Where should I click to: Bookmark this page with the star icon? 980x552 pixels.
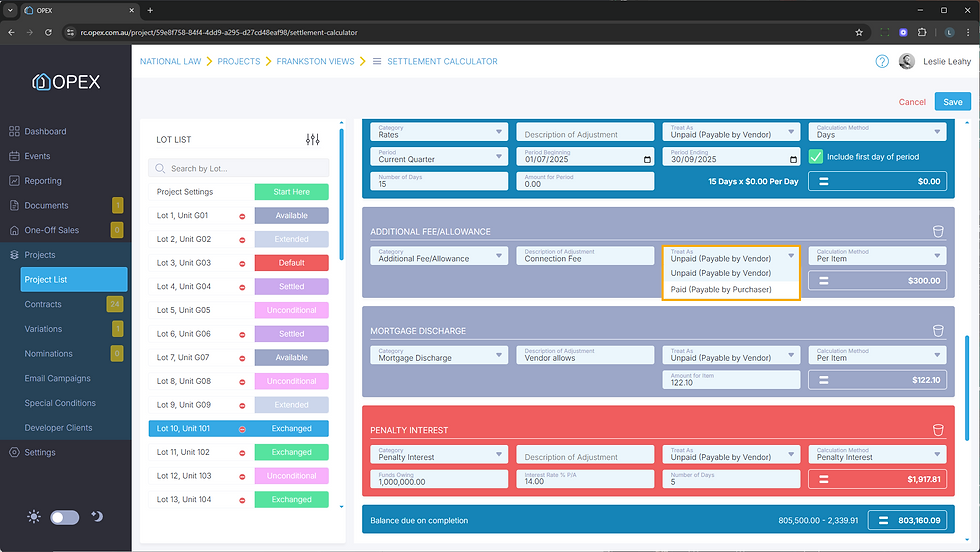click(859, 33)
